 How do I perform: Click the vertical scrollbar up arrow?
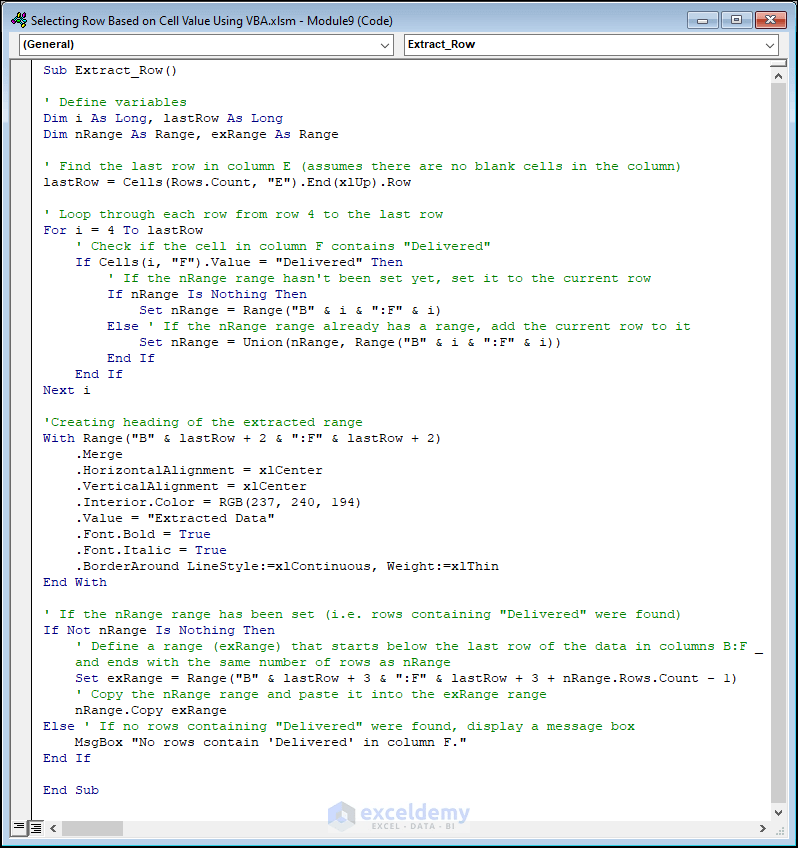pyautogui.click(x=778, y=76)
